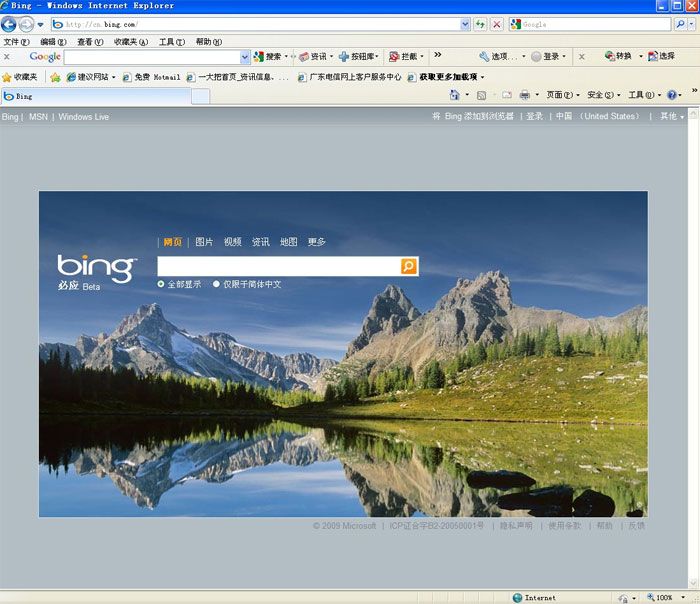
Task: Click the Home icon in command bar
Action: (x=454, y=95)
